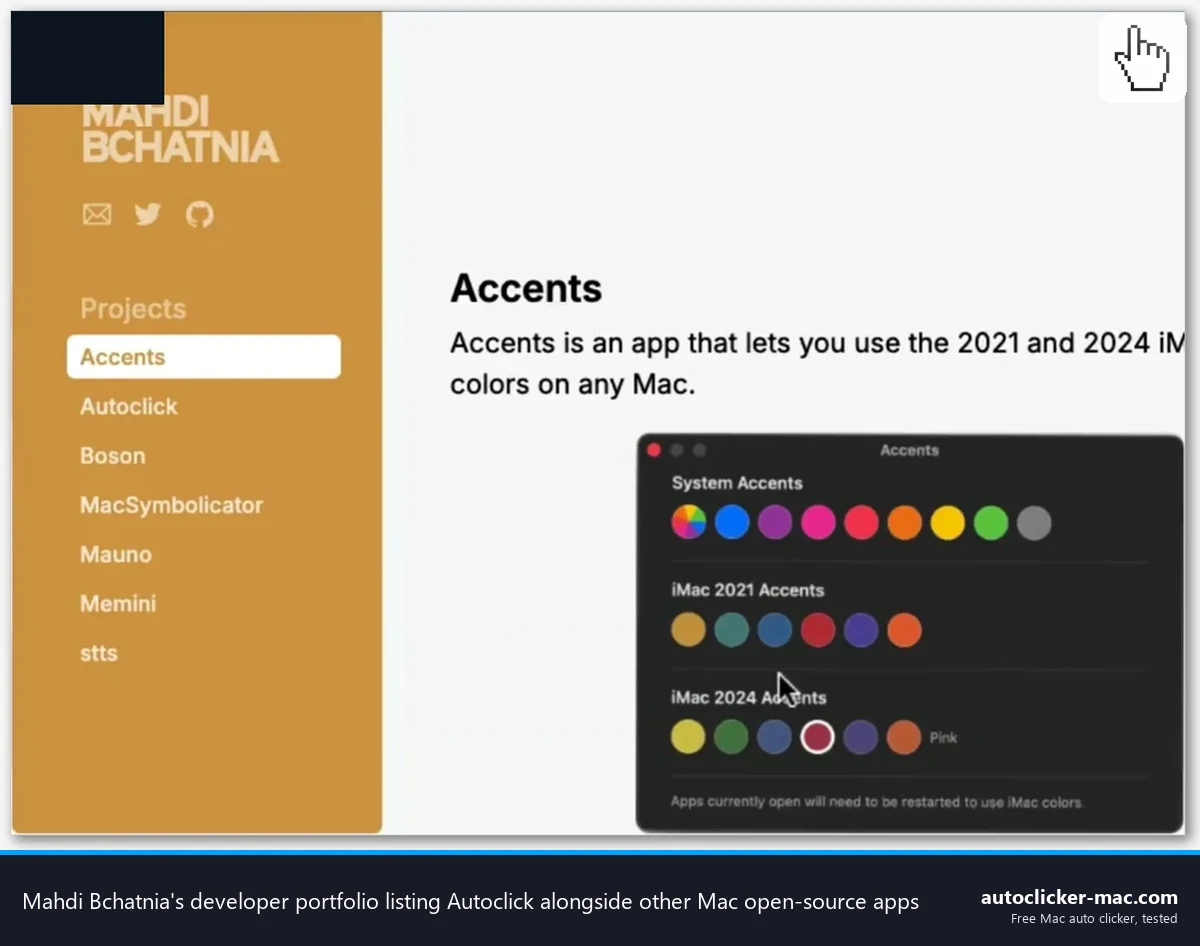Click the System Accents label
The image size is (1200, 946).
737,483
